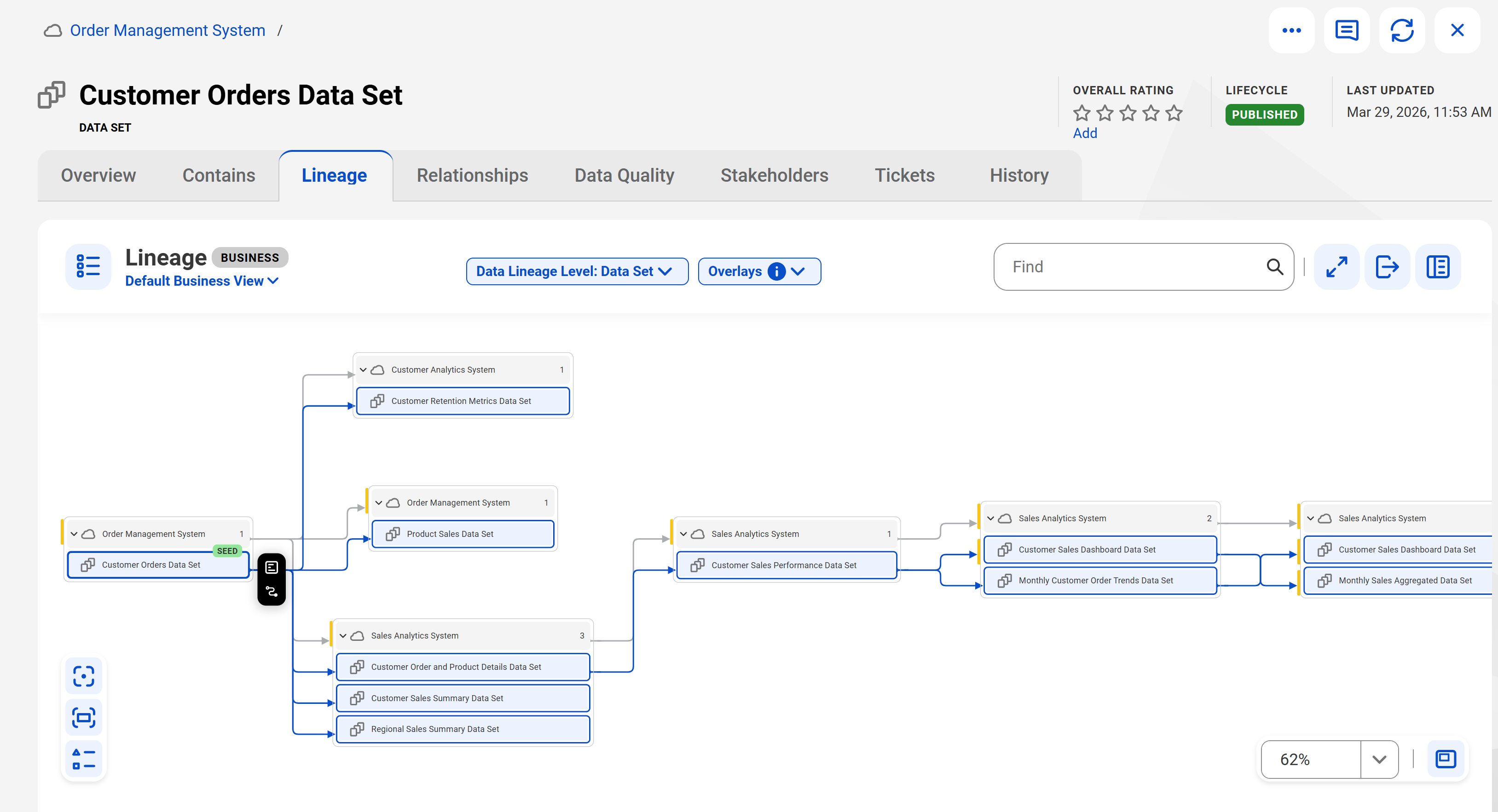
Task: Click the Find magnifier icon
Action: (1274, 267)
